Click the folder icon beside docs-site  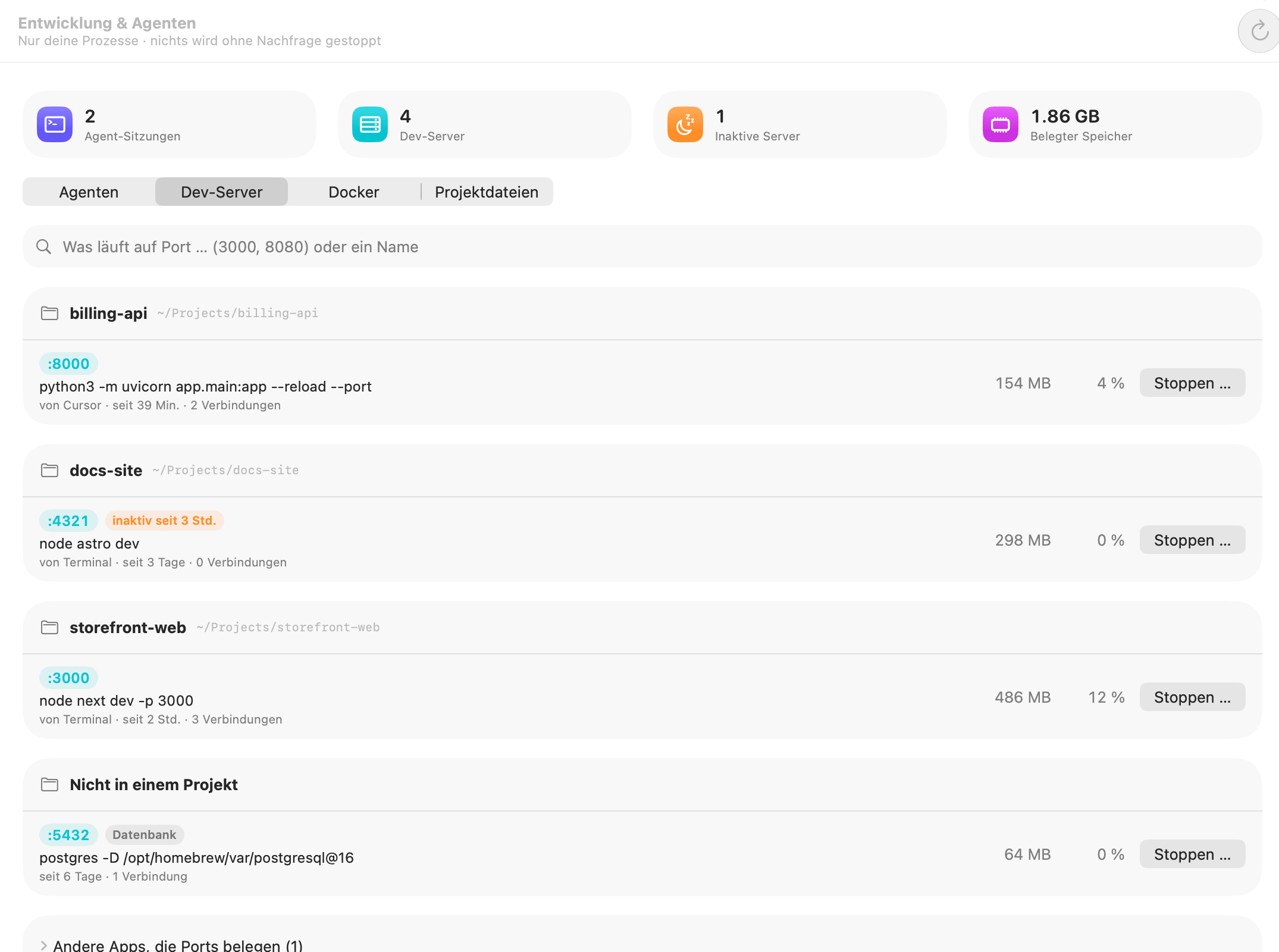49,470
